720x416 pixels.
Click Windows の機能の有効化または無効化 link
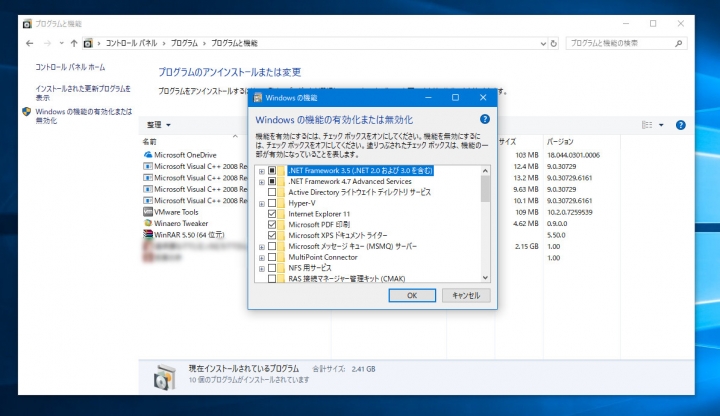coord(84,116)
